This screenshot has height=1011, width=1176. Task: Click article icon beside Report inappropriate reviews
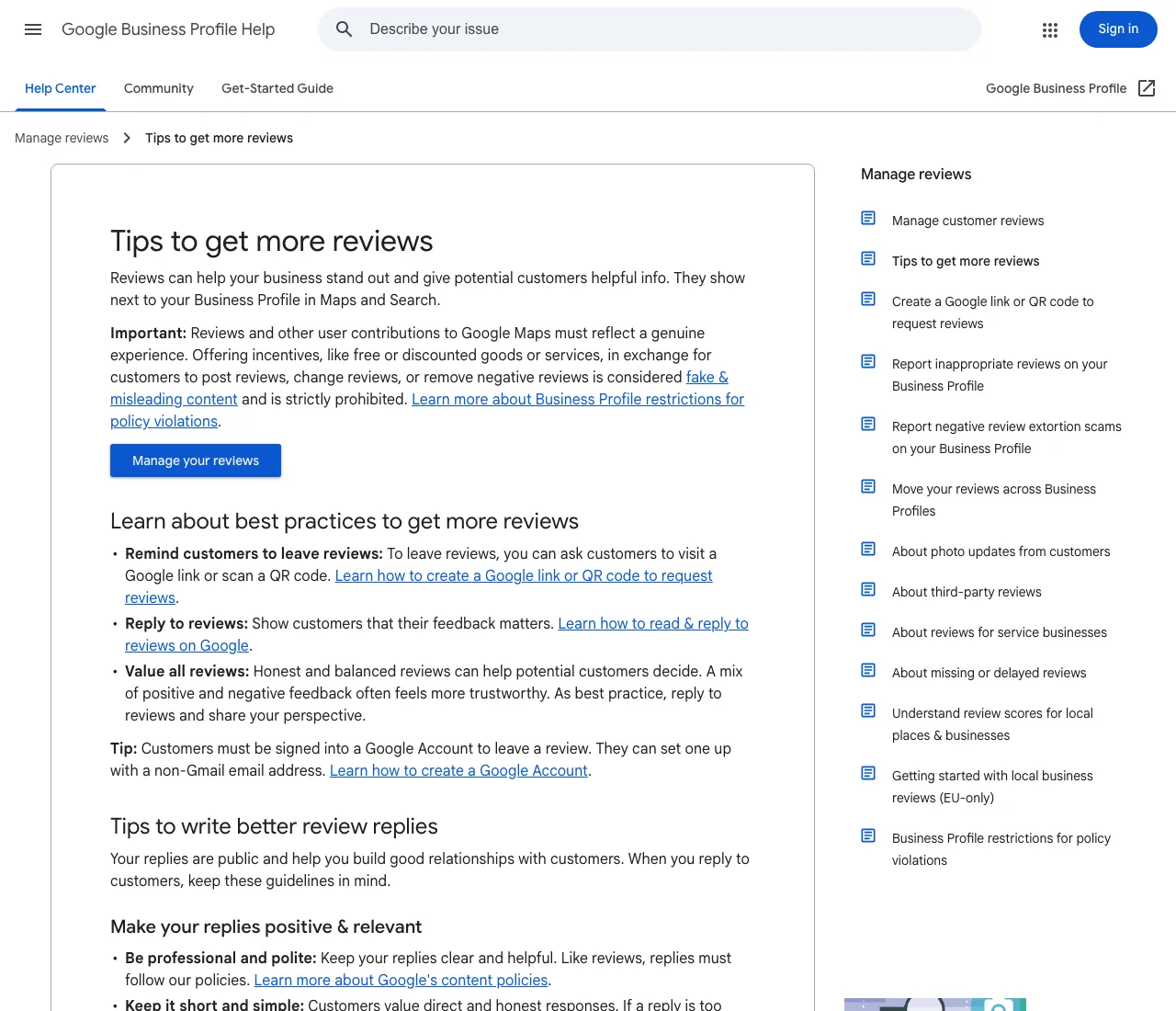coord(868,362)
